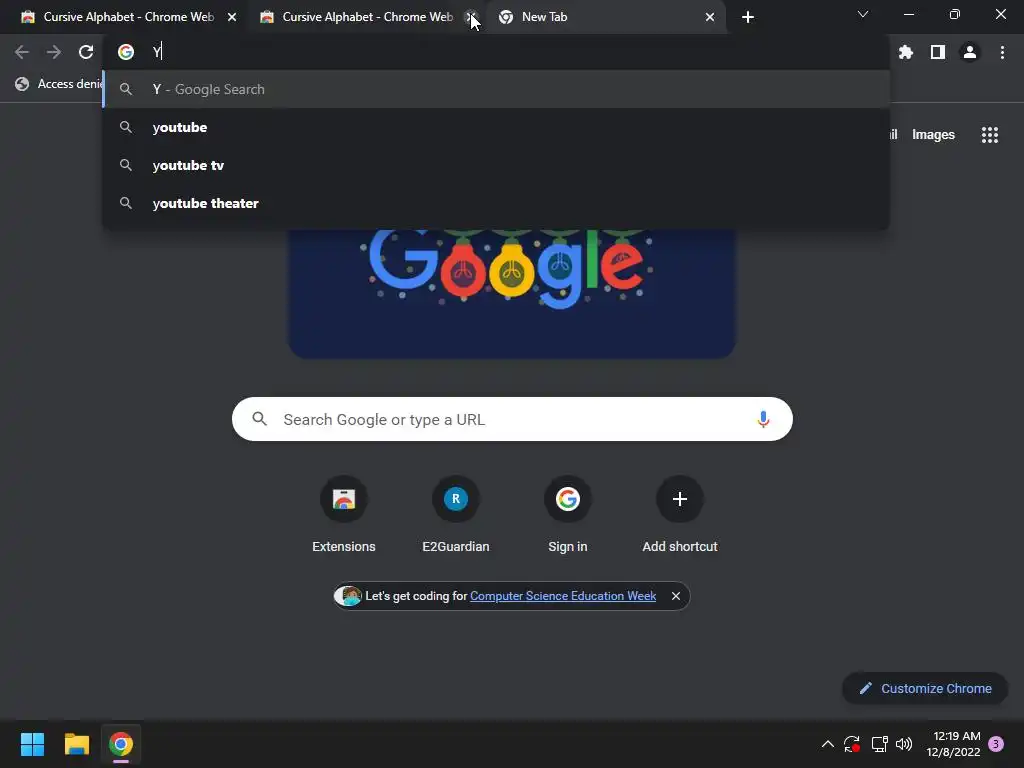
Task: Dismiss the Computer Science Education Week banner
Action: (x=676, y=596)
